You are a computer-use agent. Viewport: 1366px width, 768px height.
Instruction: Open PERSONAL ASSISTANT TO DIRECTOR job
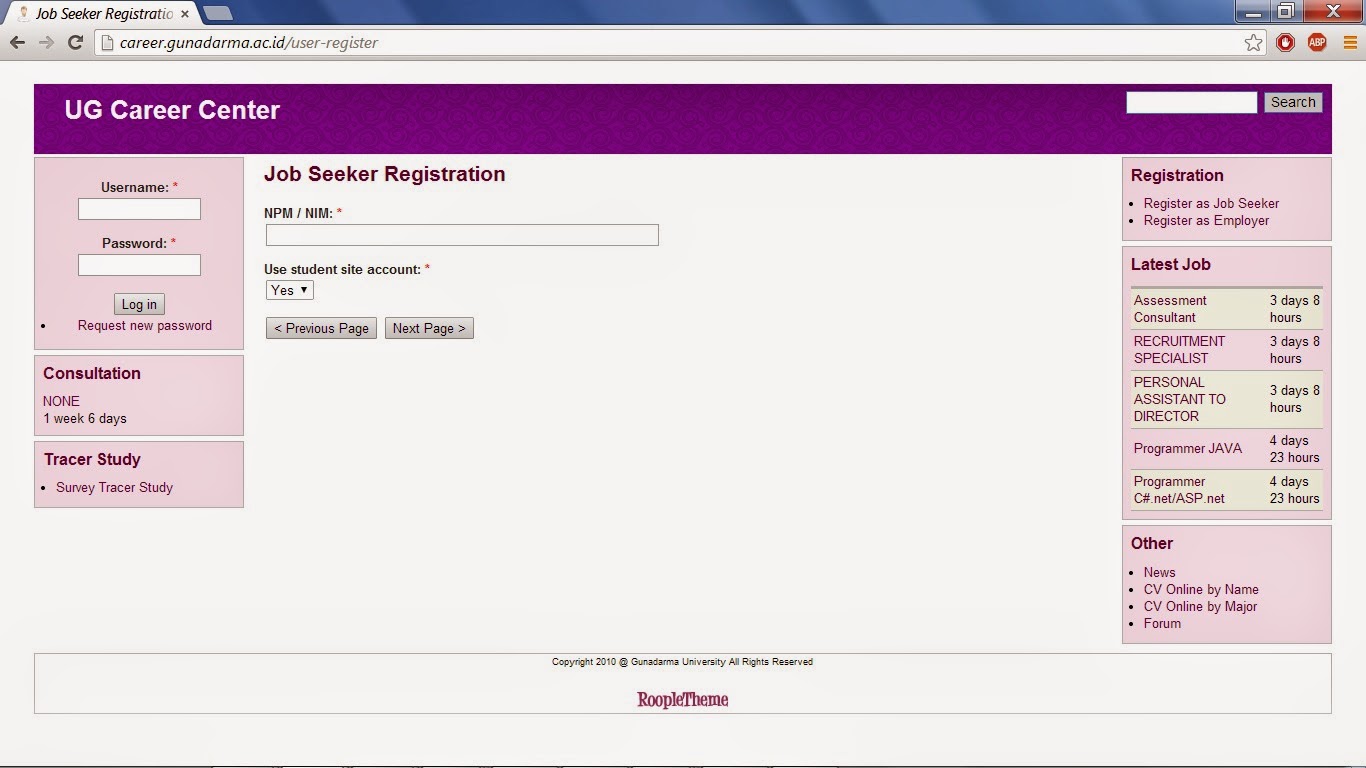[x=1180, y=399]
